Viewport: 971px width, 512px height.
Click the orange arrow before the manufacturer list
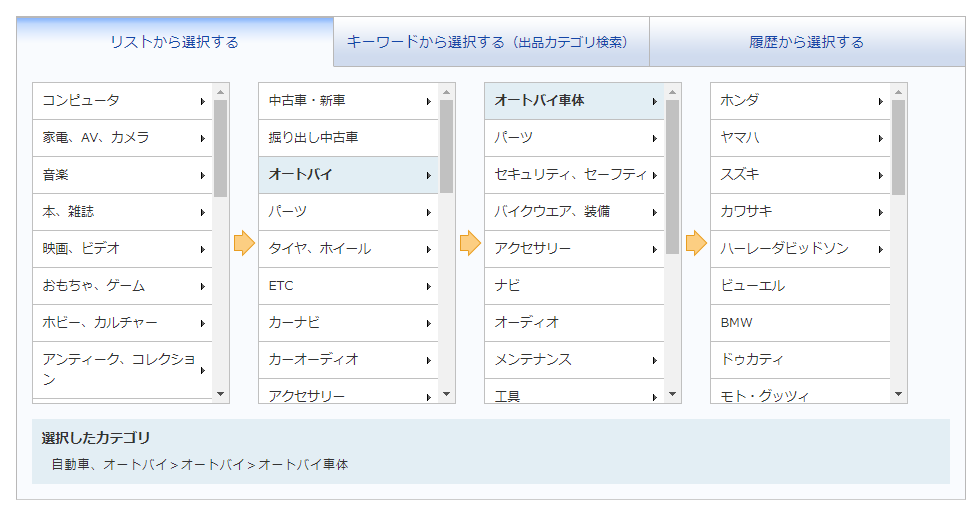(696, 243)
